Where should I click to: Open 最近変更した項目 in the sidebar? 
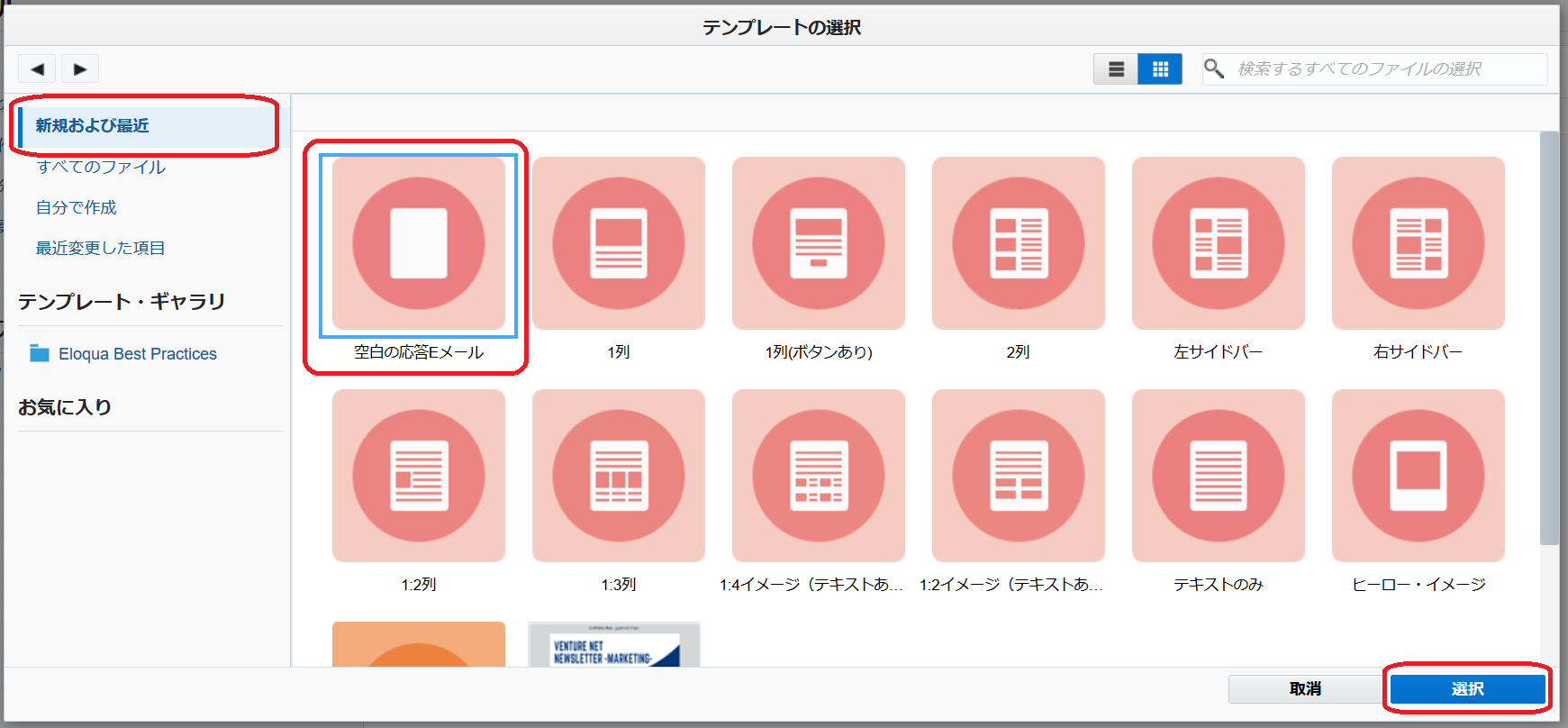tap(100, 248)
